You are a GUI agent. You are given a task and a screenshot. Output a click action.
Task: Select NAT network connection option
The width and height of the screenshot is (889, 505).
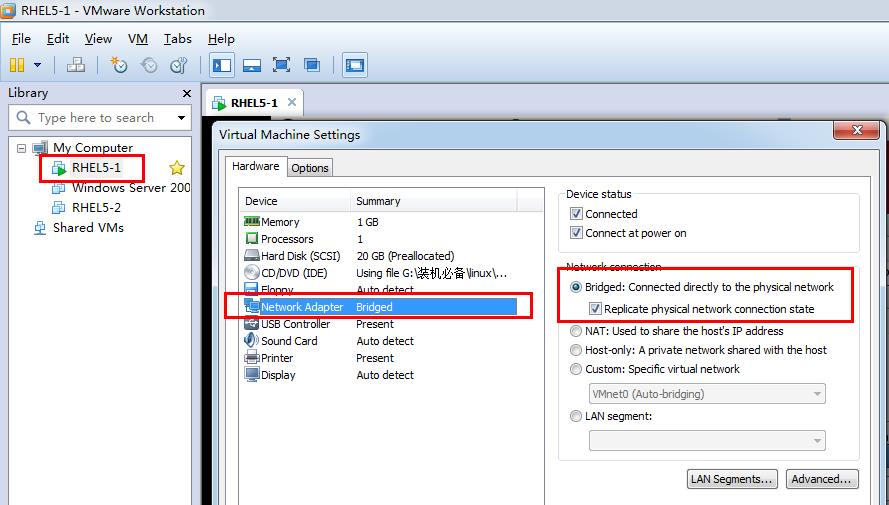[x=576, y=331]
